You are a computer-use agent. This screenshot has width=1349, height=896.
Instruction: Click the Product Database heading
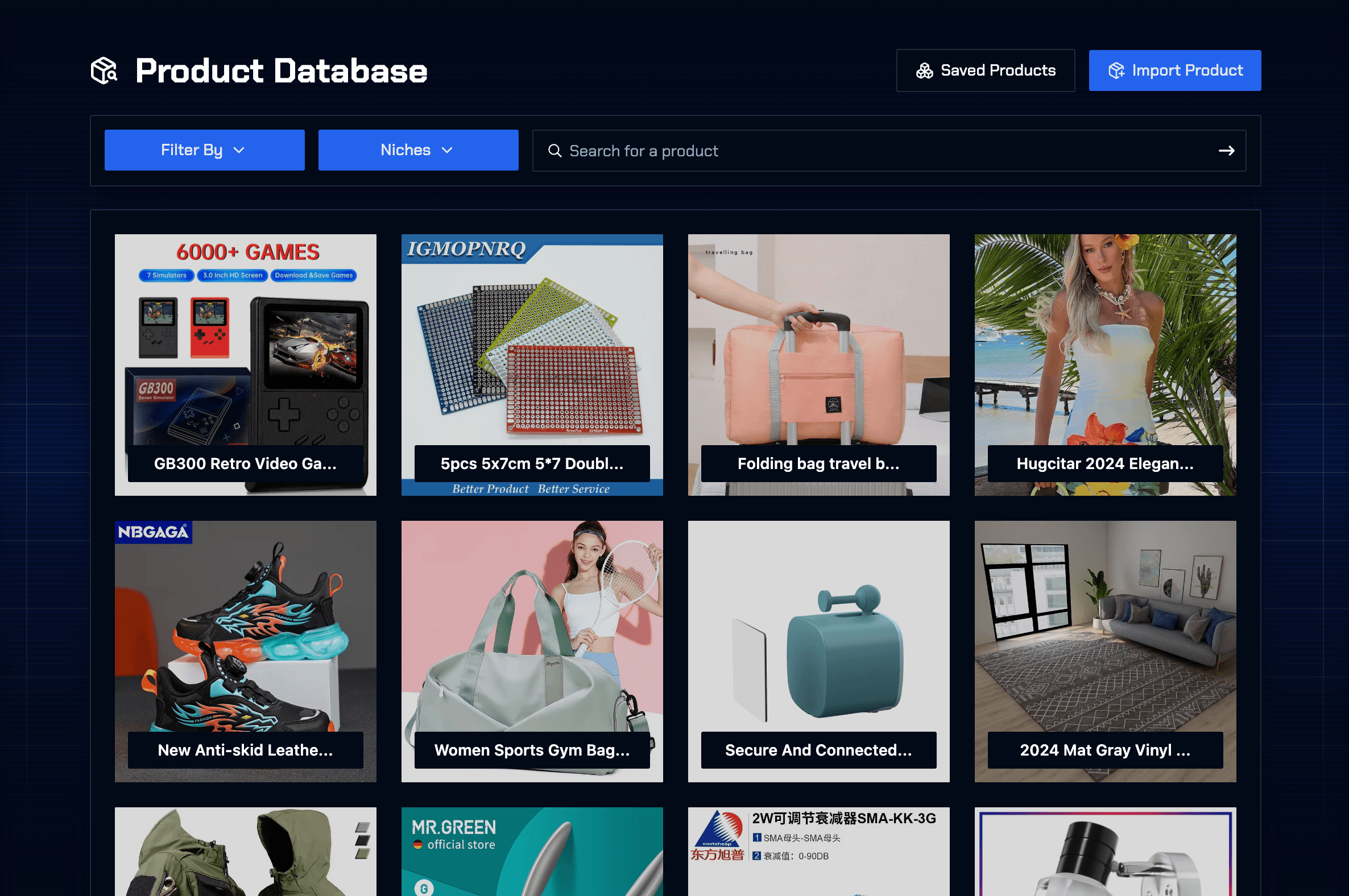(x=282, y=71)
